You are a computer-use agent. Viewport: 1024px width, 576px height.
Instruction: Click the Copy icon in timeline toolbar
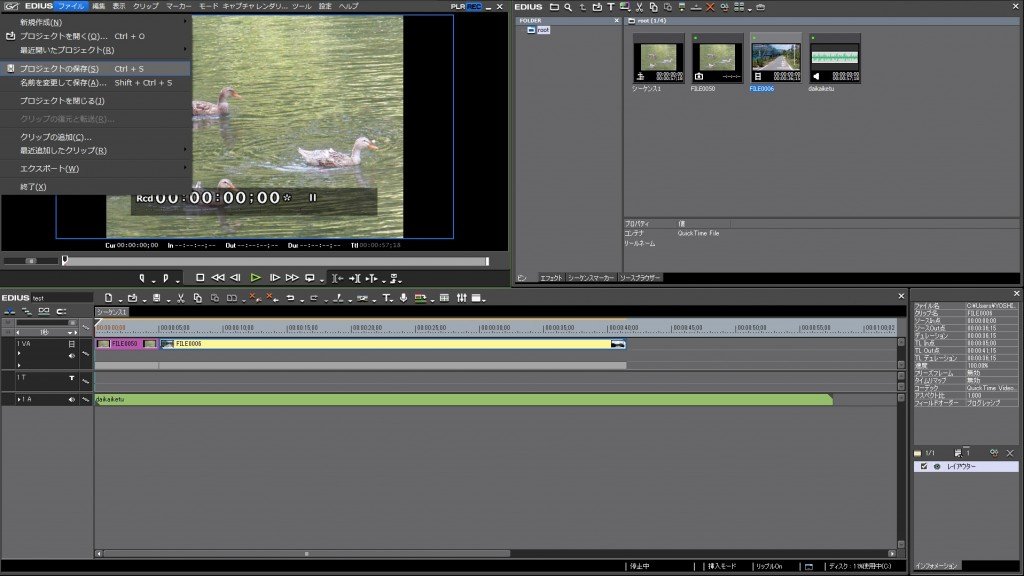(x=197, y=298)
